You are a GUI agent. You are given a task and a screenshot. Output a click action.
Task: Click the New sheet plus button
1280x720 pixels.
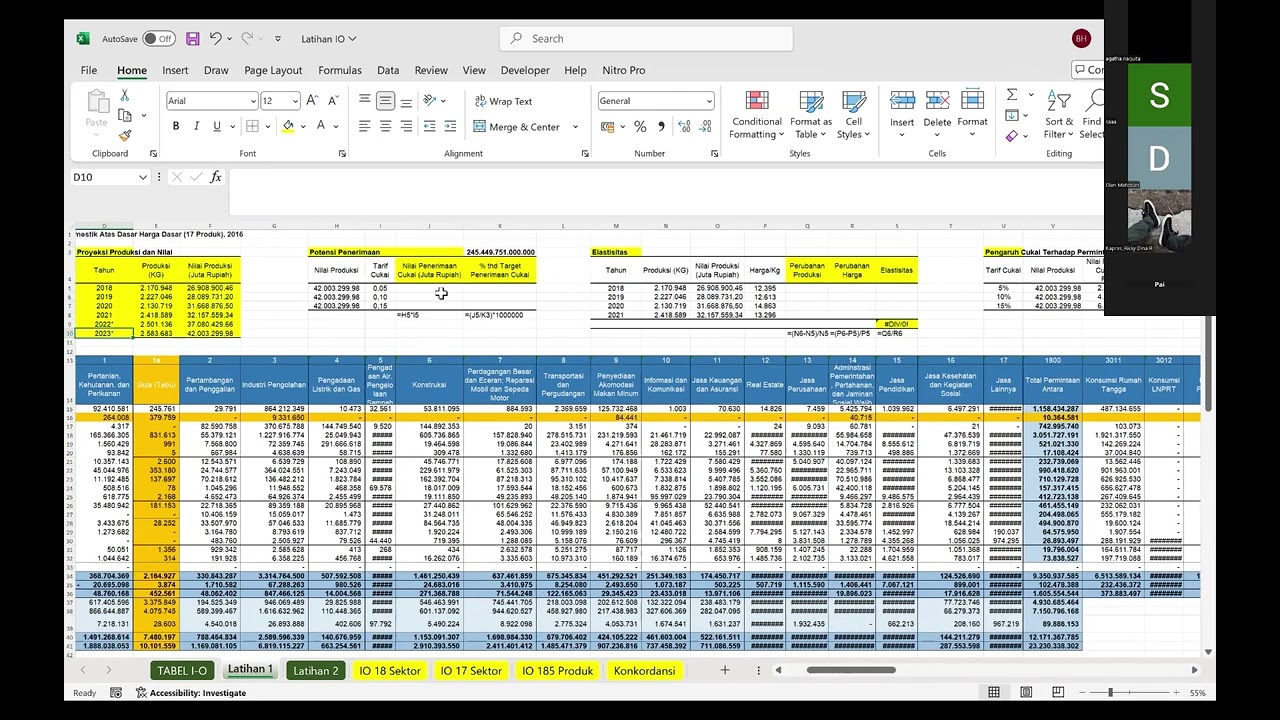click(x=725, y=670)
